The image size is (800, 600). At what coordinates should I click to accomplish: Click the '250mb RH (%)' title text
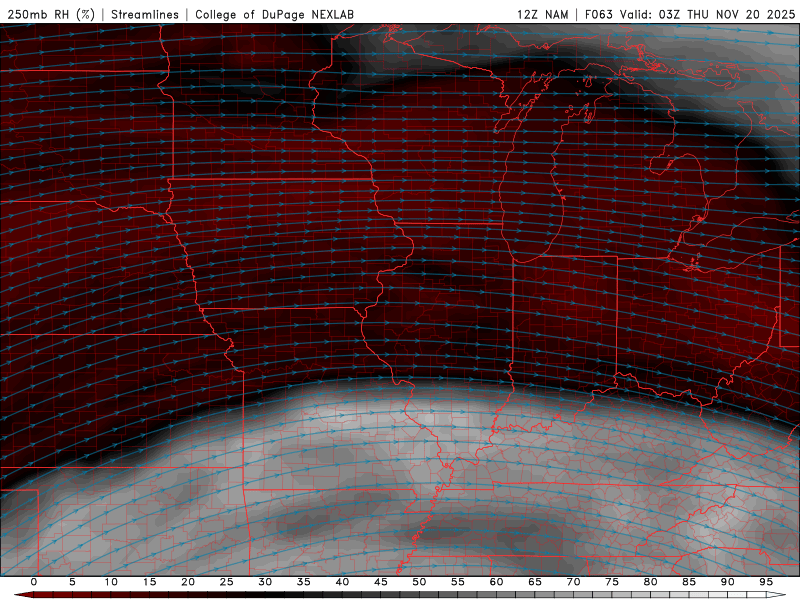tap(51, 14)
